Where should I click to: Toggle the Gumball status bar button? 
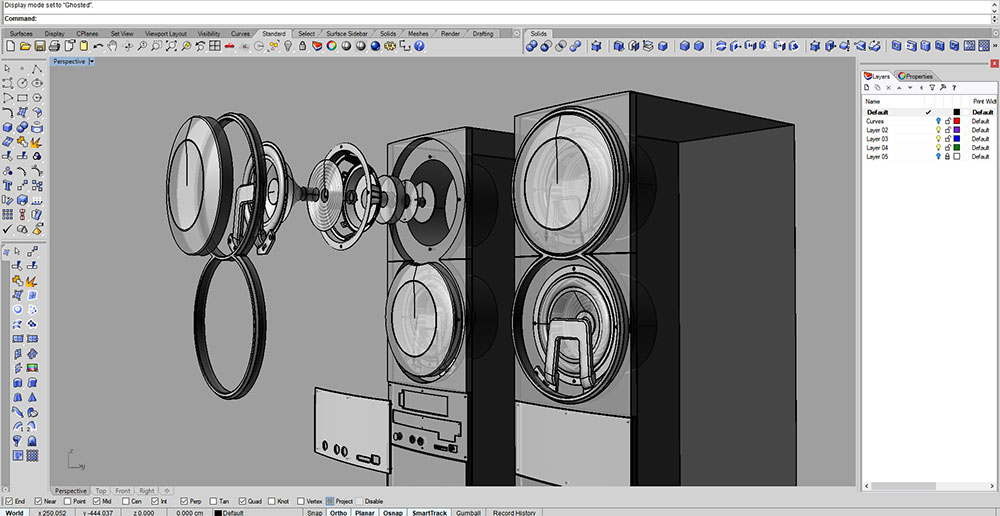(x=468, y=512)
